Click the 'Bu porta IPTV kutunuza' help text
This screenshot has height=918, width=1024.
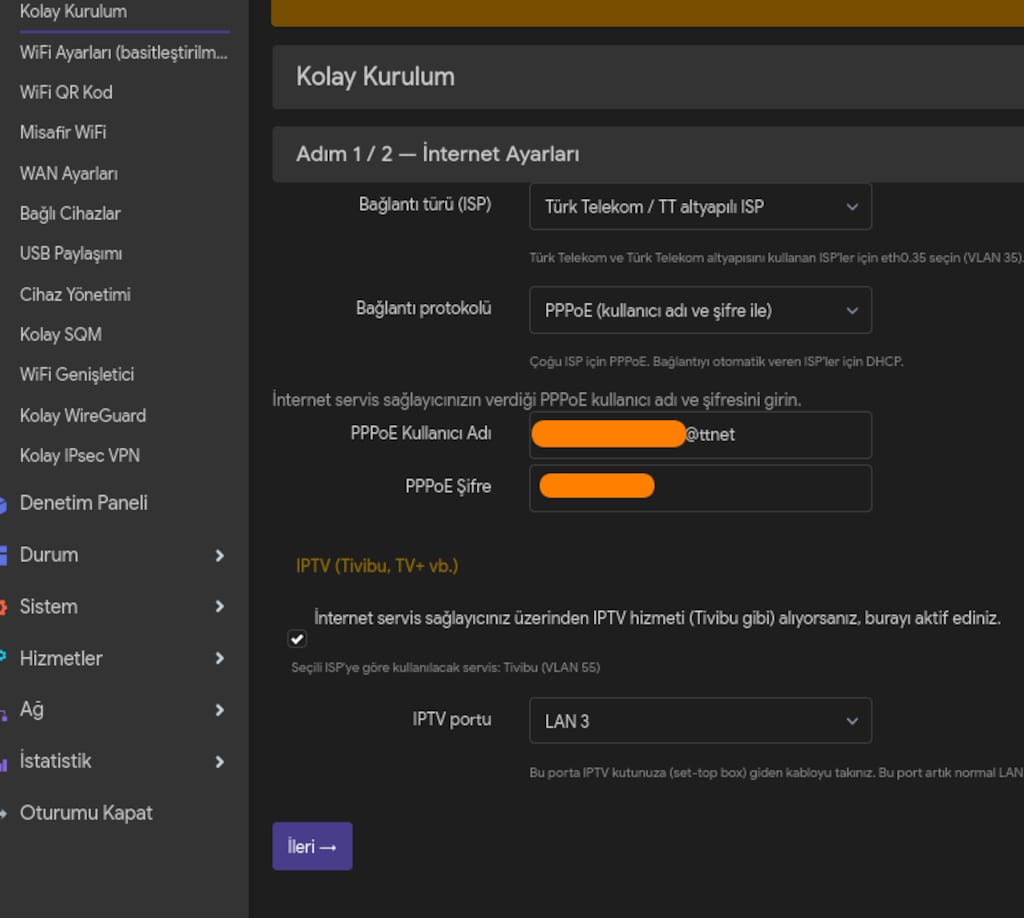tap(776, 772)
